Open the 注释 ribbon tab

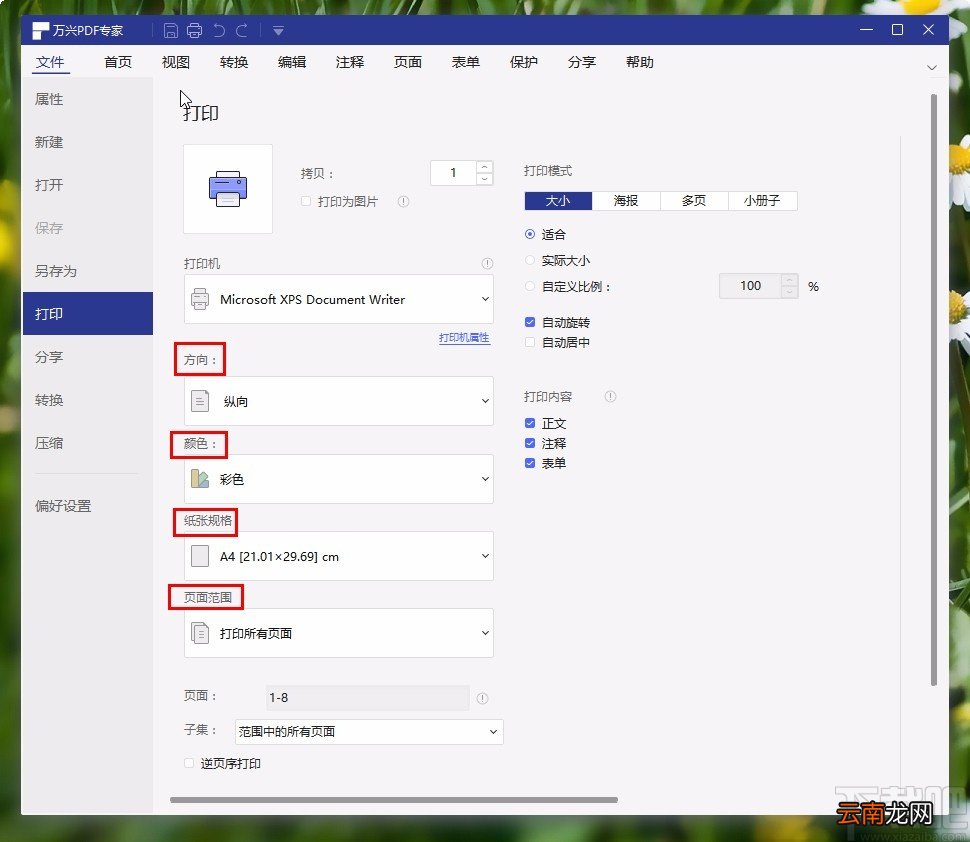(350, 62)
